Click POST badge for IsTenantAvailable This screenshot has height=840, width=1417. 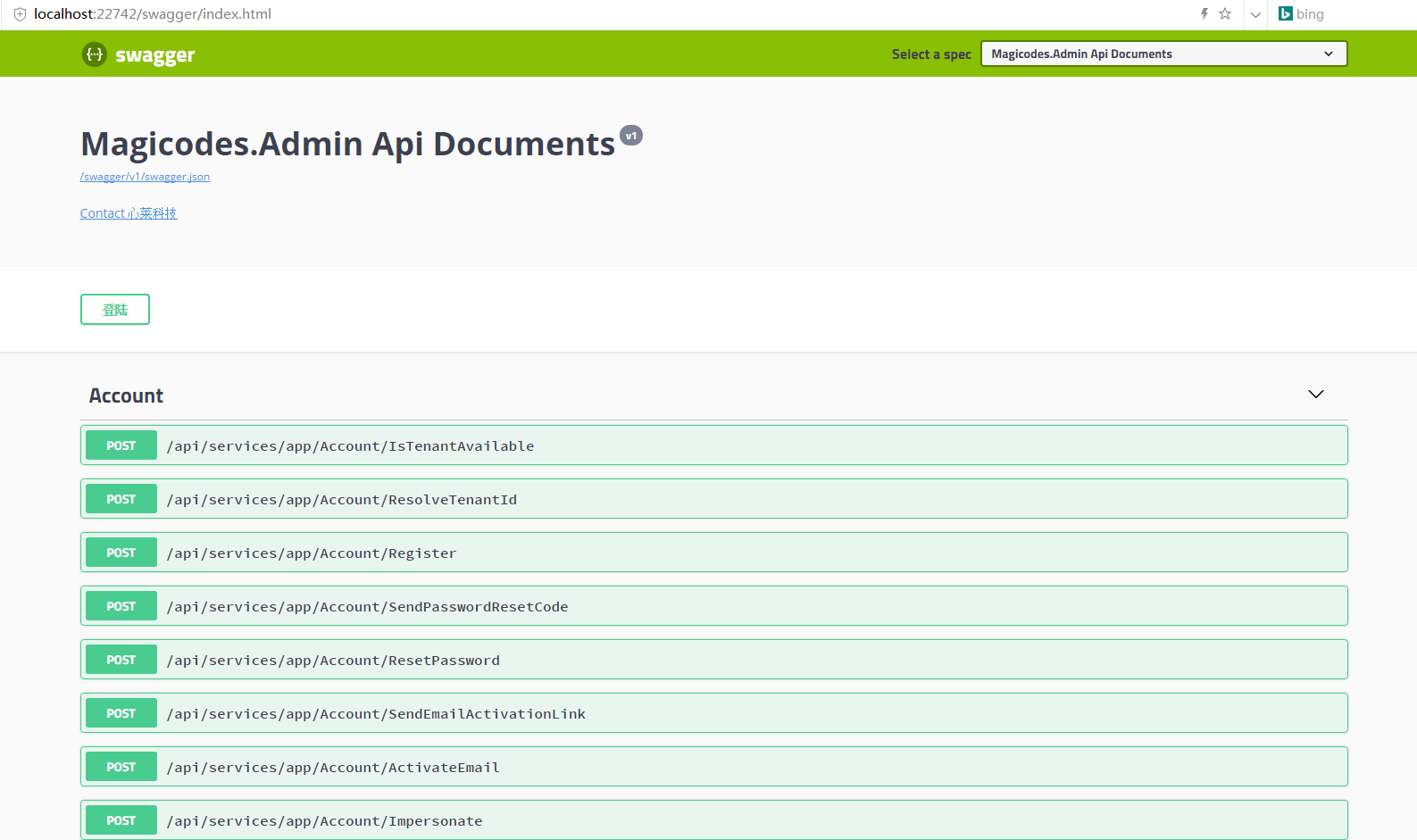tap(121, 445)
